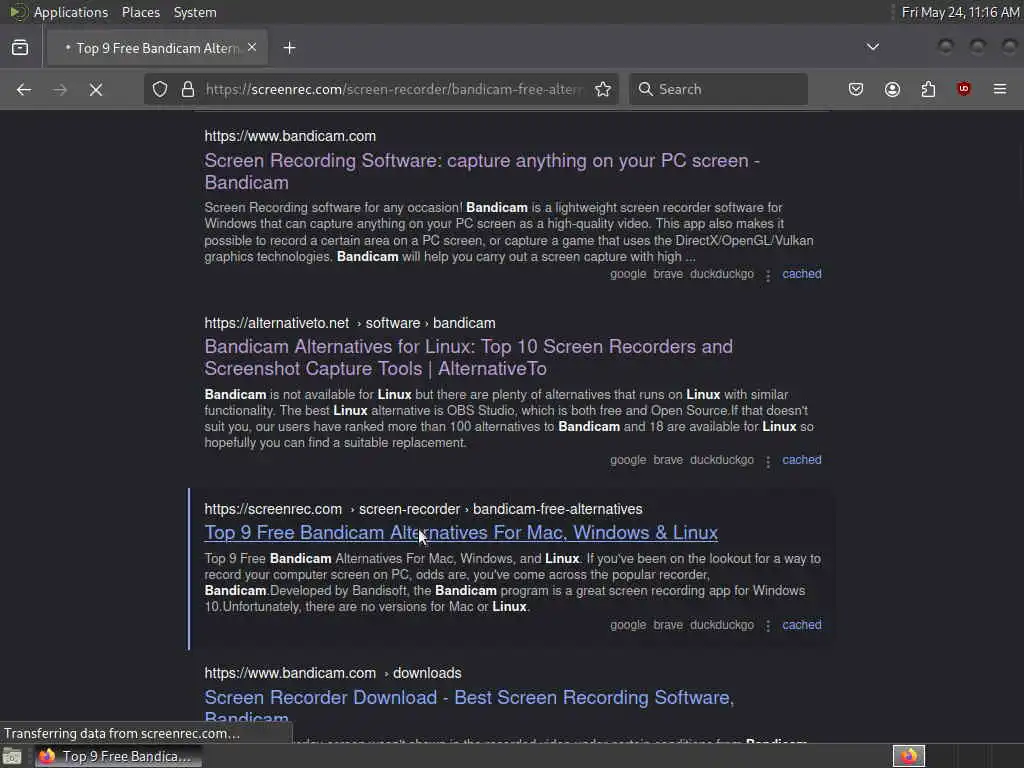Open Top 9 Free Bandicam Alternatives link
Viewport: 1024px width, 768px height.
tap(461, 533)
